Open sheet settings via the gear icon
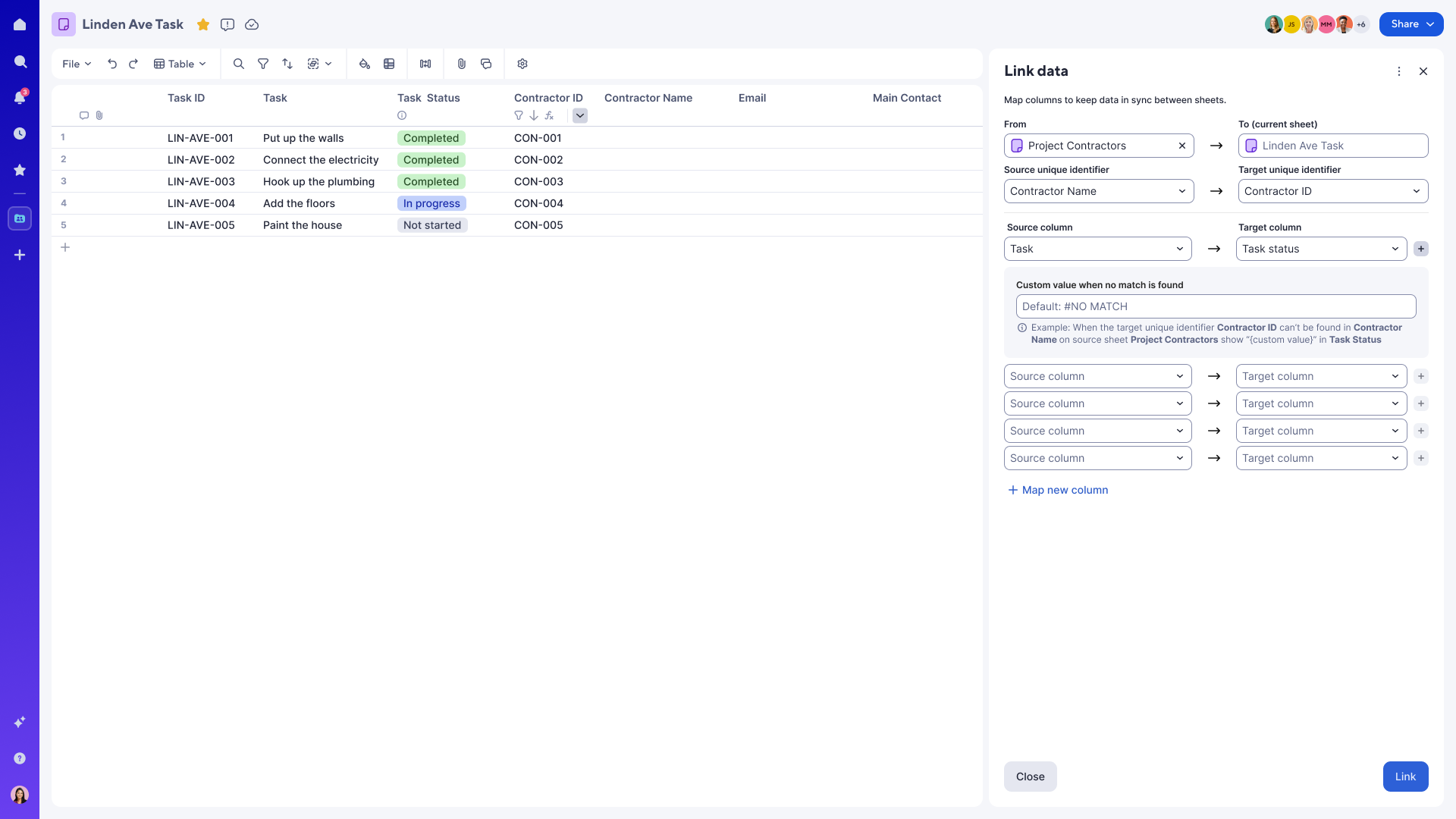1456x819 pixels. (x=522, y=64)
